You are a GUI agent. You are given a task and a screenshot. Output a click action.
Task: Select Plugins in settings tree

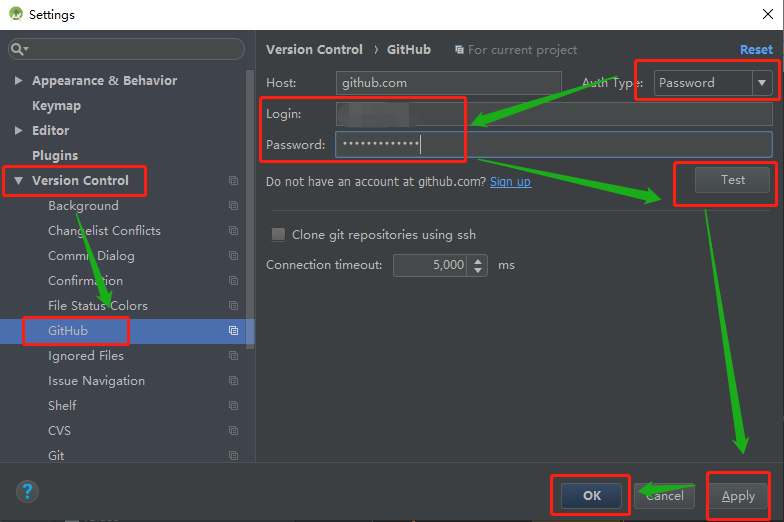pyautogui.click(x=55, y=156)
